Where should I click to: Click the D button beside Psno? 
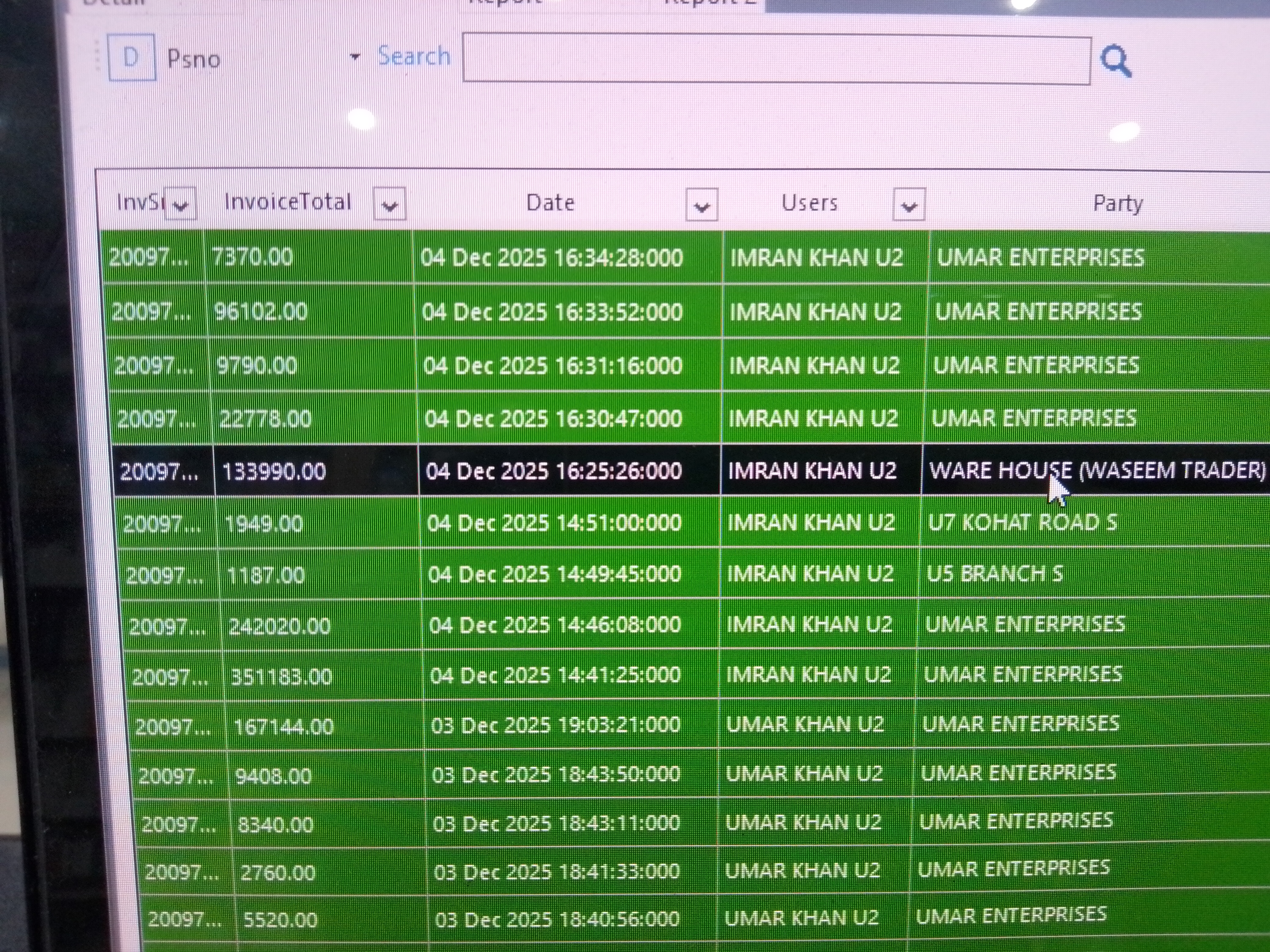pyautogui.click(x=131, y=58)
